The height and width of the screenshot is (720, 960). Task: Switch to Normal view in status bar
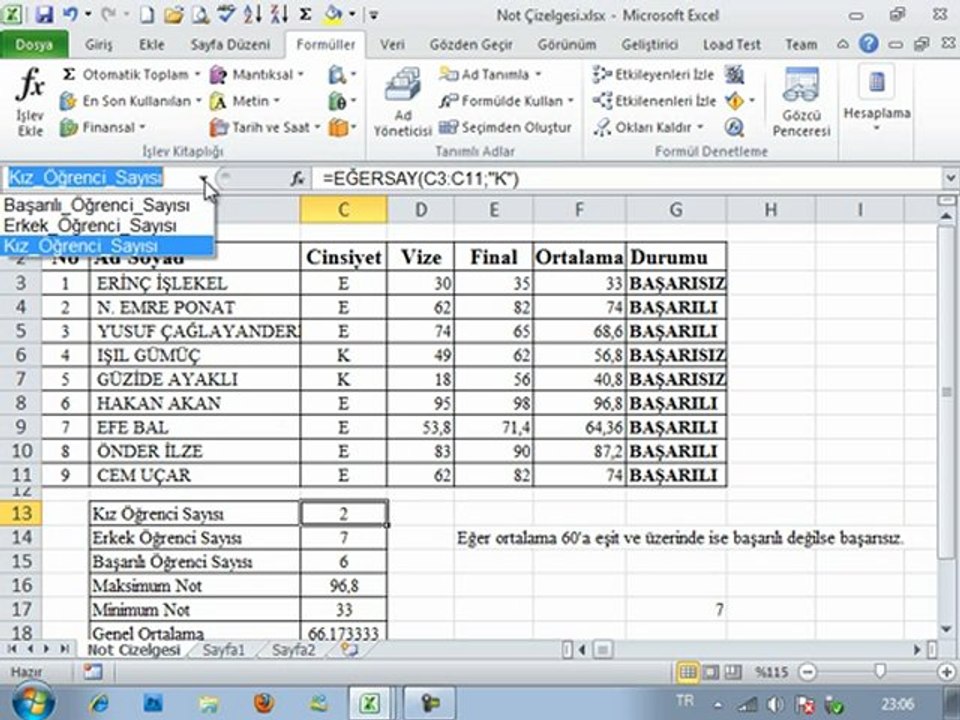(x=688, y=672)
